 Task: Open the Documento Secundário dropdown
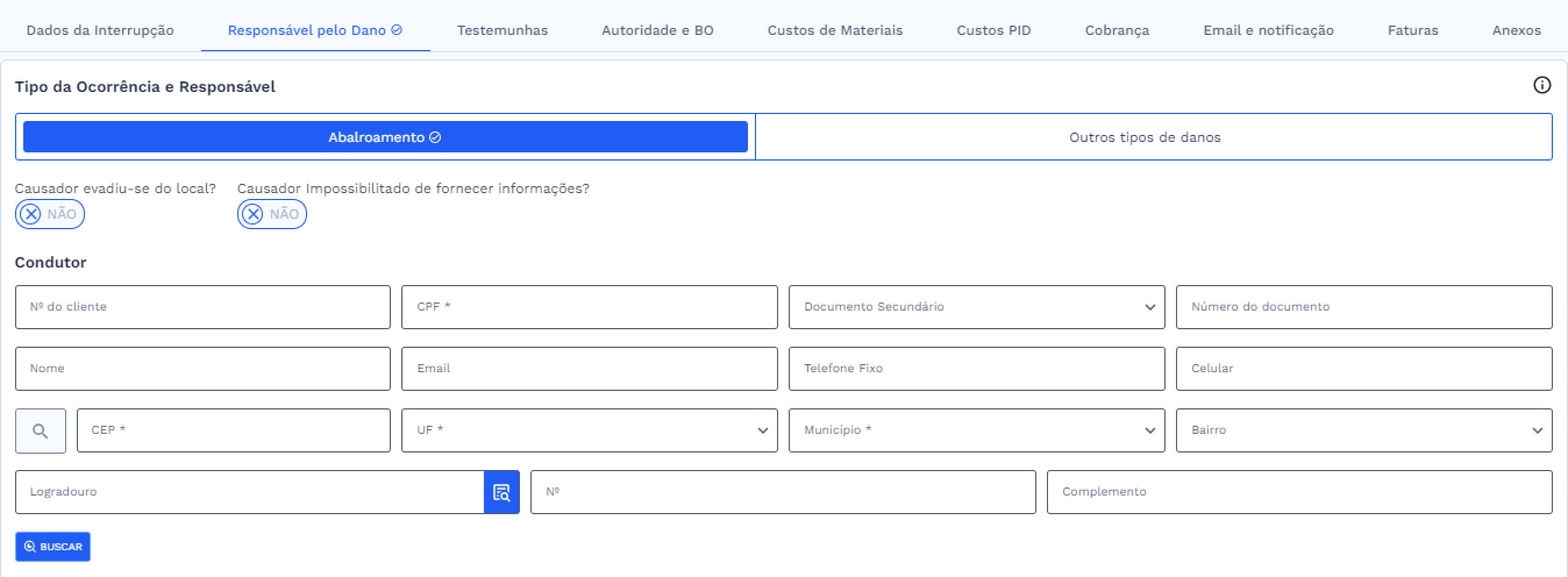pyautogui.click(x=1150, y=307)
